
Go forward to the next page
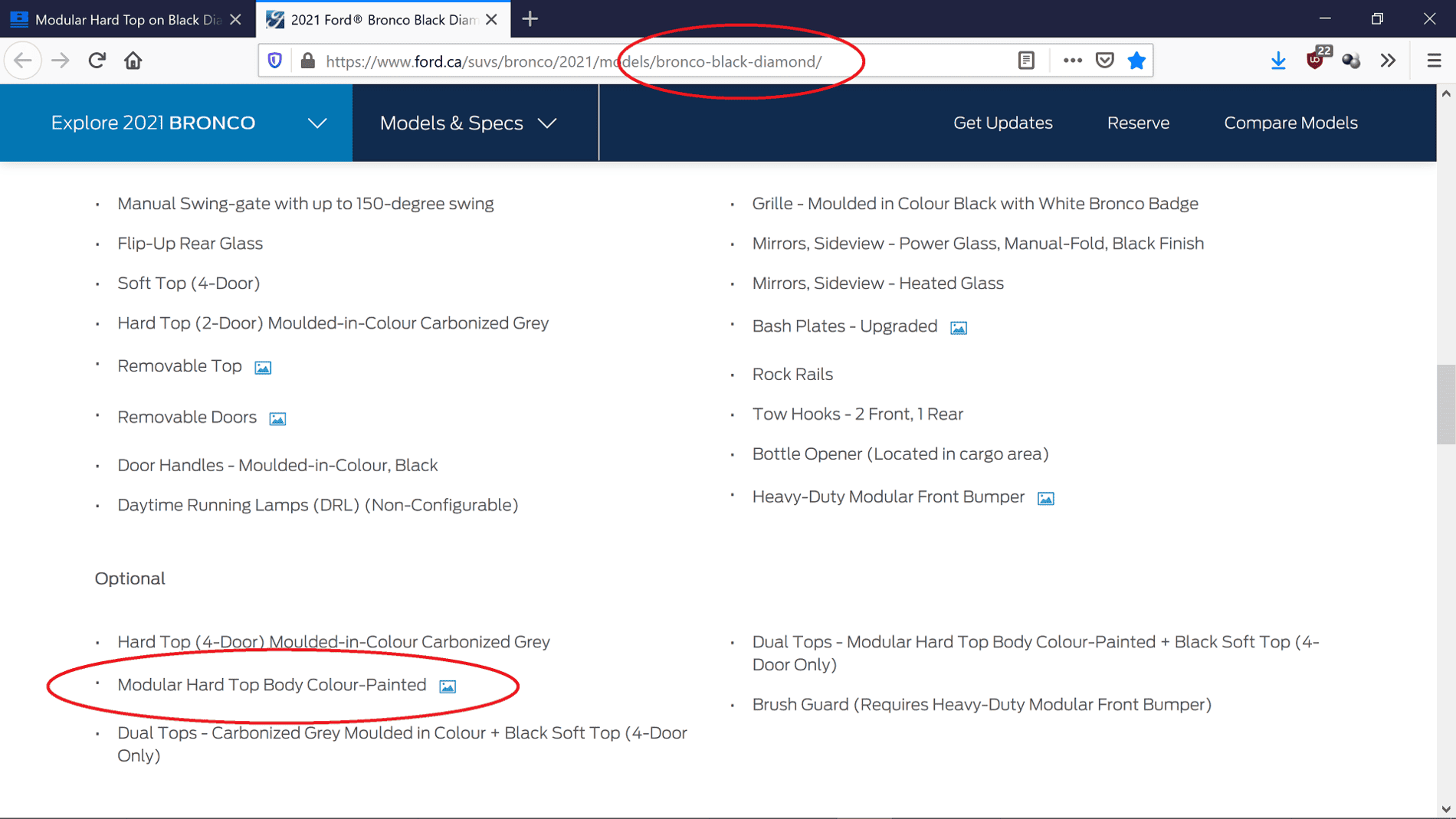click(x=60, y=61)
